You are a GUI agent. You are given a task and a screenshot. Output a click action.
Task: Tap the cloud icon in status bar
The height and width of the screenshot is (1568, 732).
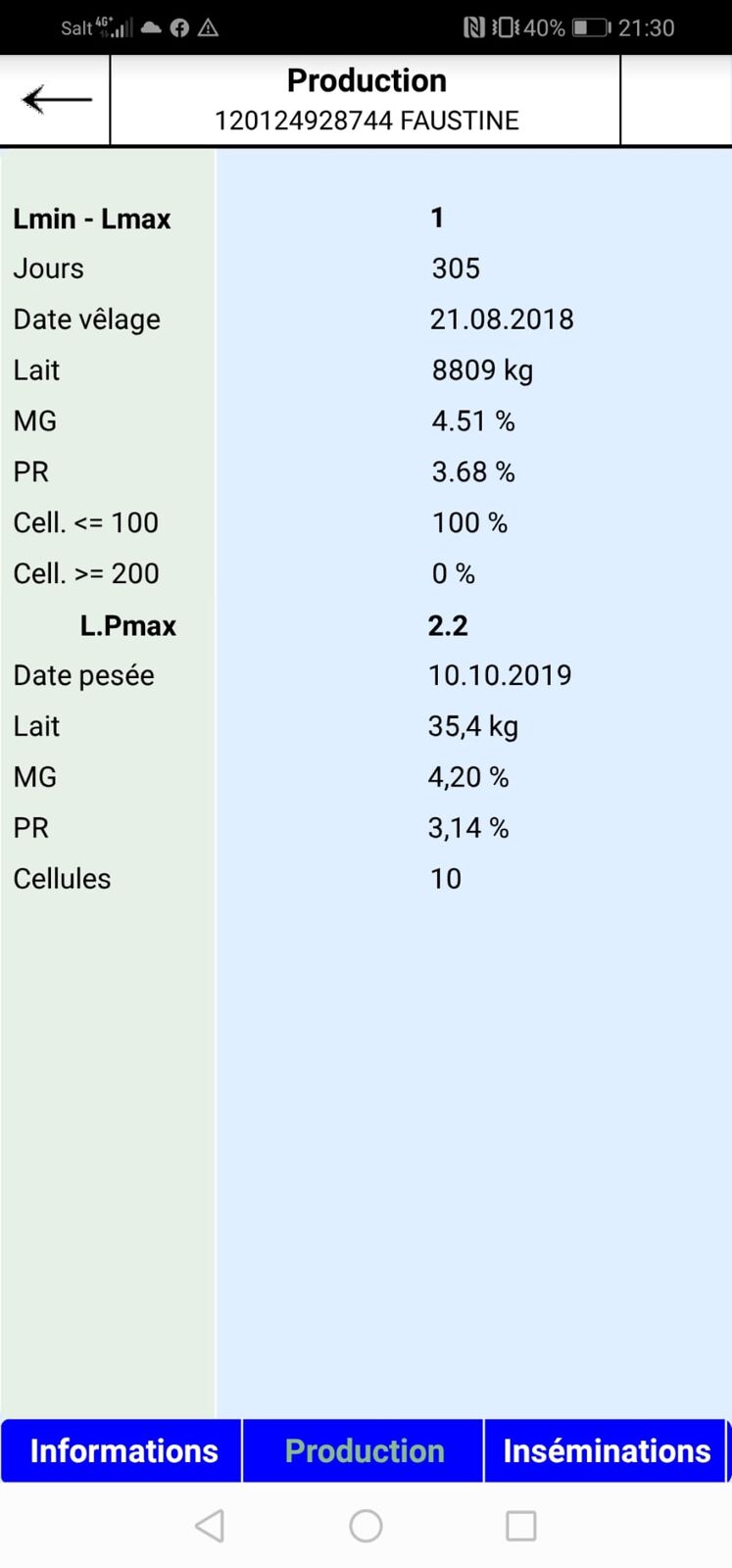tap(151, 27)
